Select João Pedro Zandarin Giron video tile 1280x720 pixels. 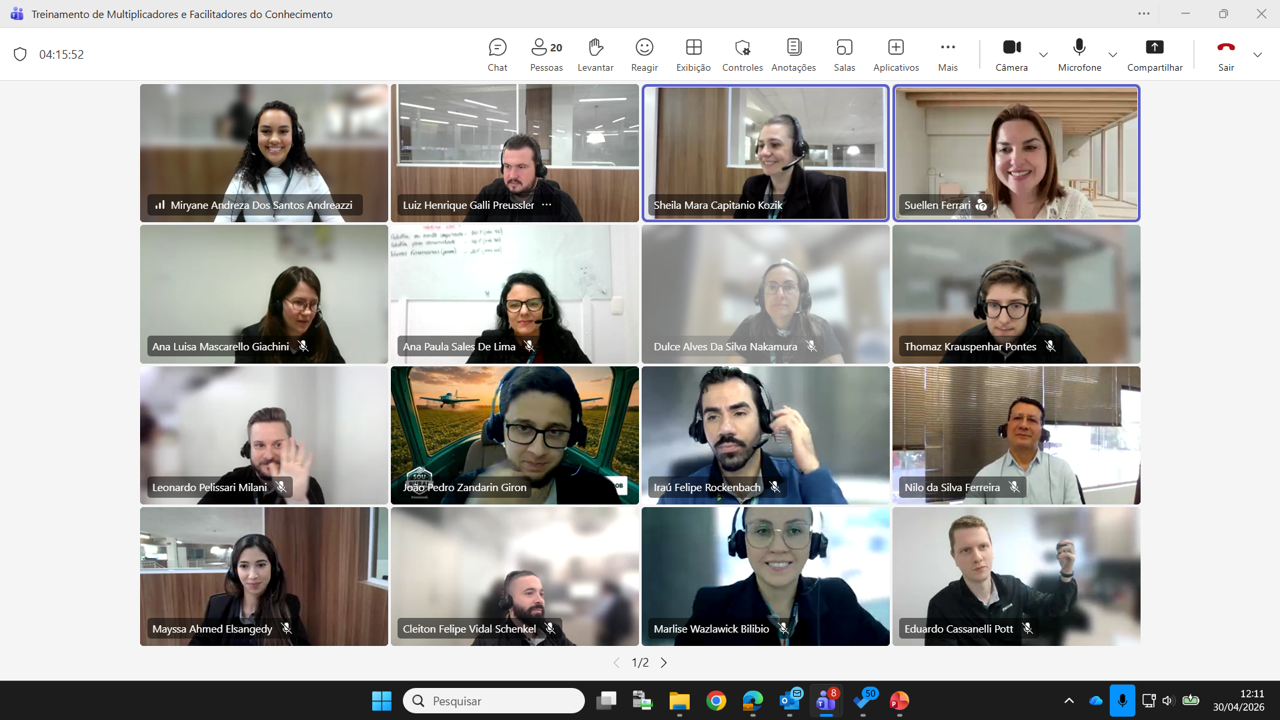[x=514, y=435]
